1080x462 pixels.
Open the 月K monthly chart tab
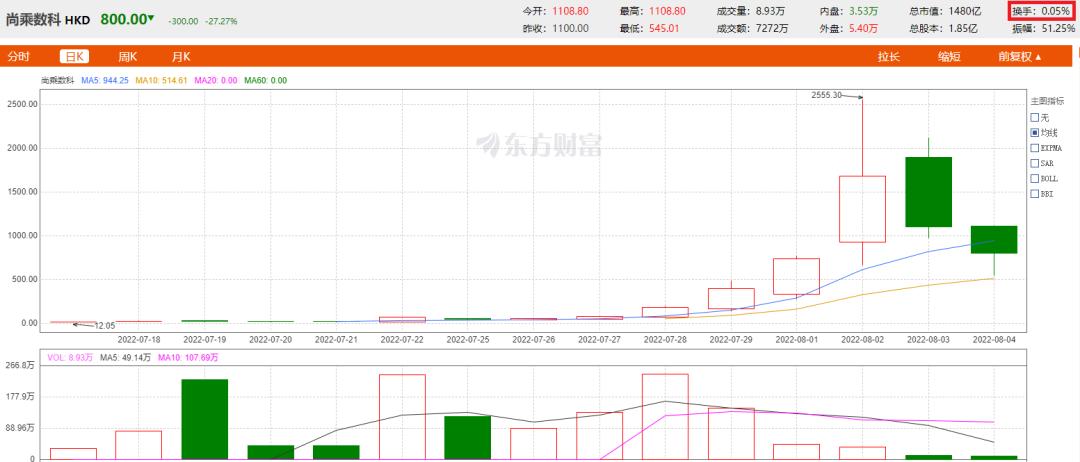click(x=181, y=56)
